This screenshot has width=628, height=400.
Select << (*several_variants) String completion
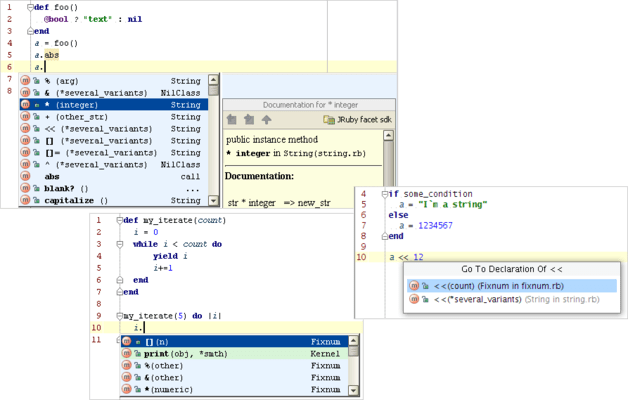(x=114, y=129)
